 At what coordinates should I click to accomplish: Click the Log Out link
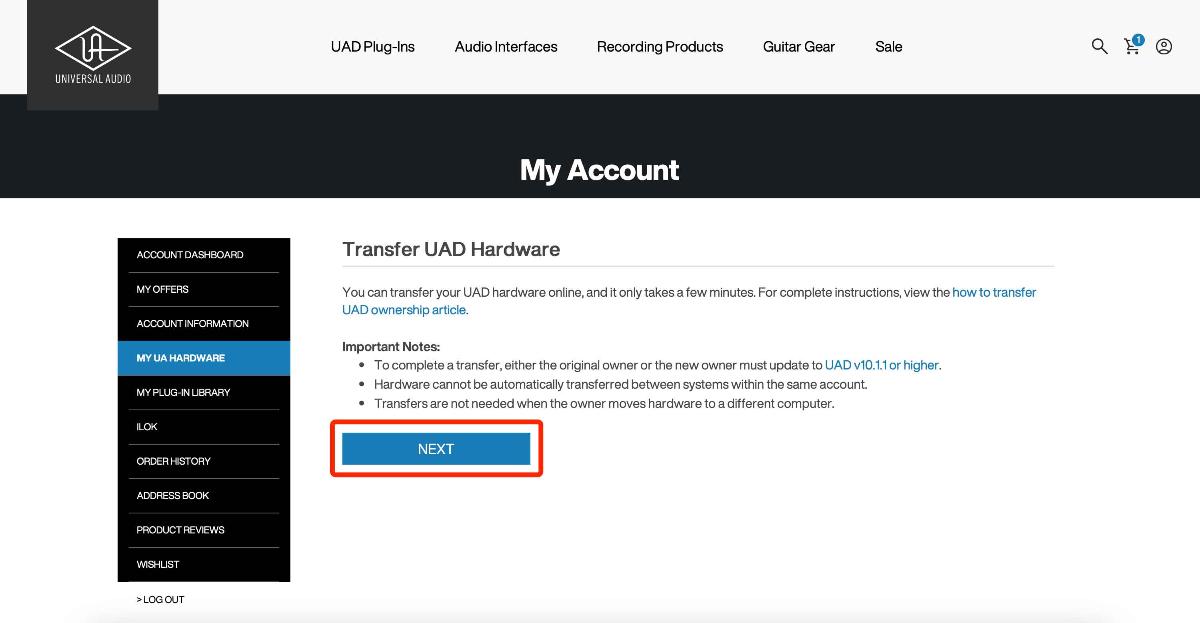[161, 600]
